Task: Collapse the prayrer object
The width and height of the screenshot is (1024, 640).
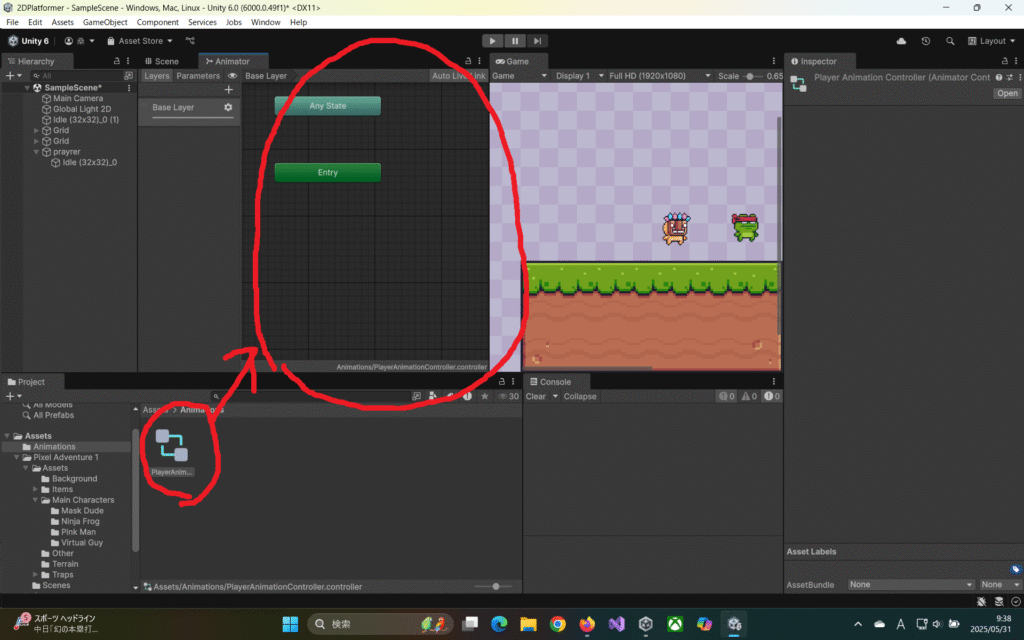Action: pos(37,152)
